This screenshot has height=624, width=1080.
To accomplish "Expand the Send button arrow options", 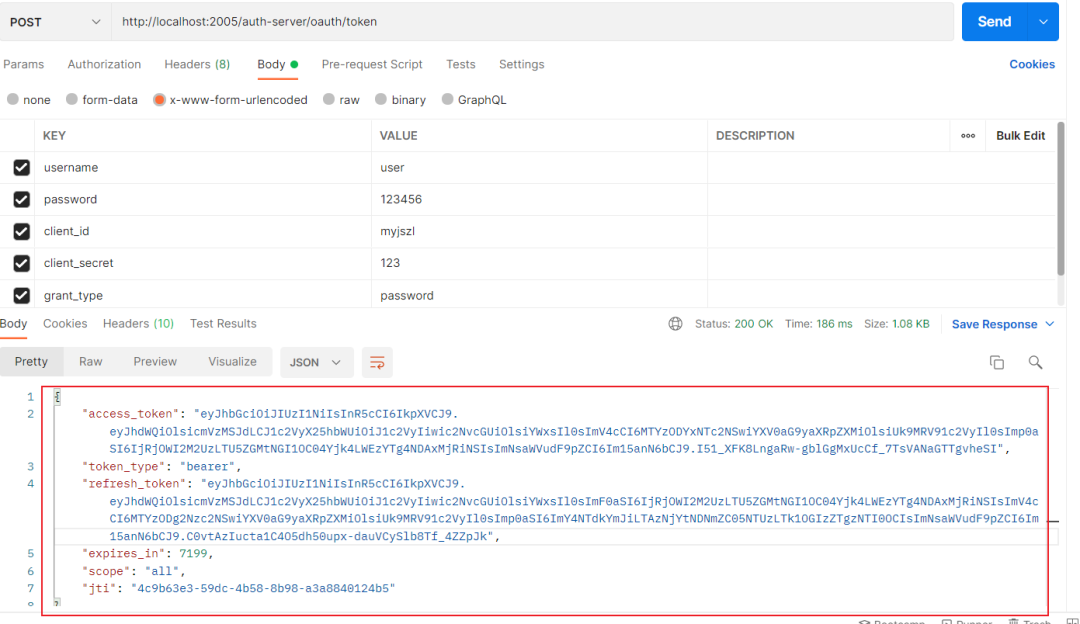I will coord(1043,22).
